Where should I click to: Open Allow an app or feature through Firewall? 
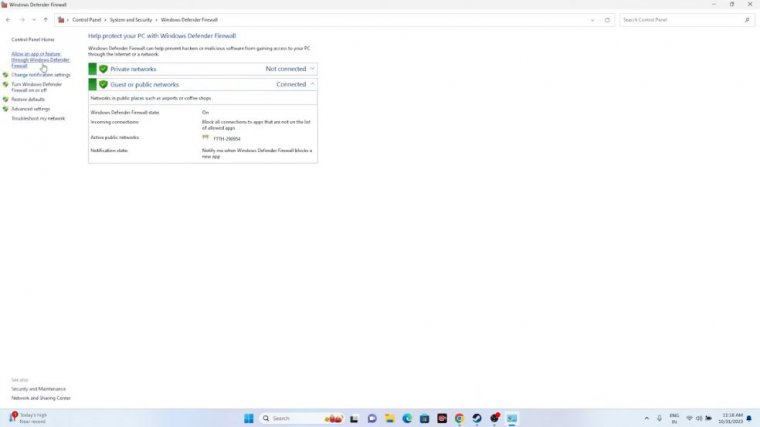40,59
